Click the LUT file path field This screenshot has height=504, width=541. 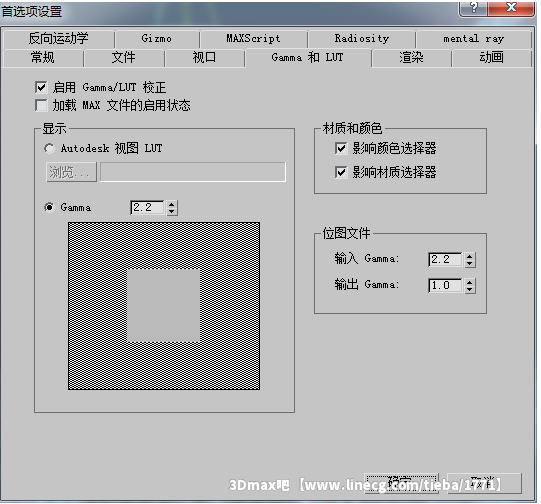[x=193, y=172]
